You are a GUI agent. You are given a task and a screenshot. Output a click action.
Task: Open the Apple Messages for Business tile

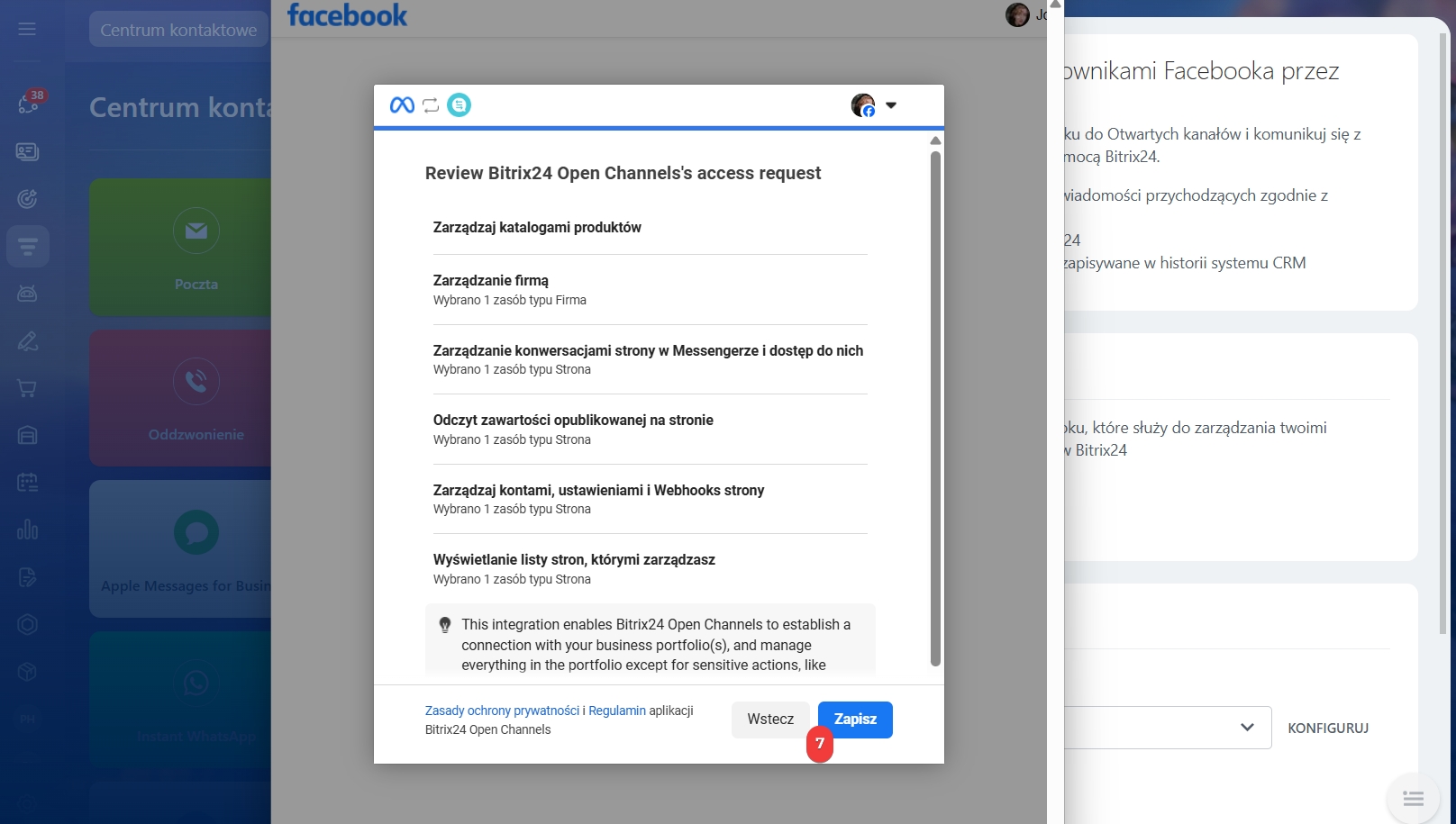(180, 548)
